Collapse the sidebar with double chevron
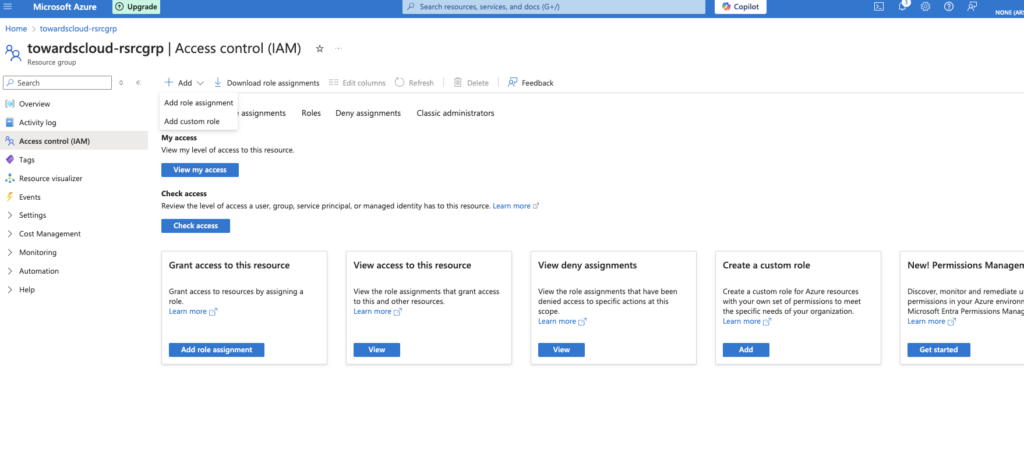 pyautogui.click(x=138, y=83)
